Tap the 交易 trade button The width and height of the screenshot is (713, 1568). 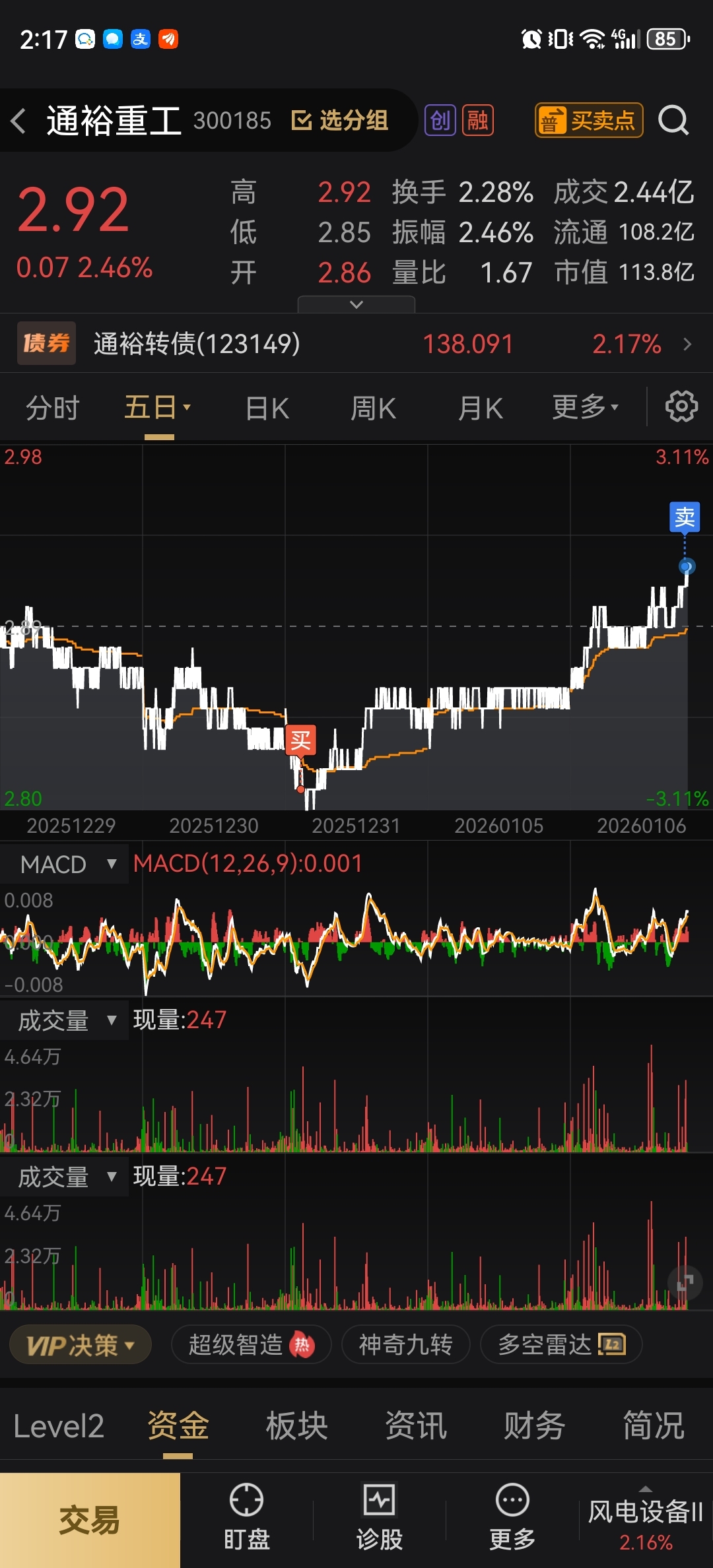(x=90, y=1520)
